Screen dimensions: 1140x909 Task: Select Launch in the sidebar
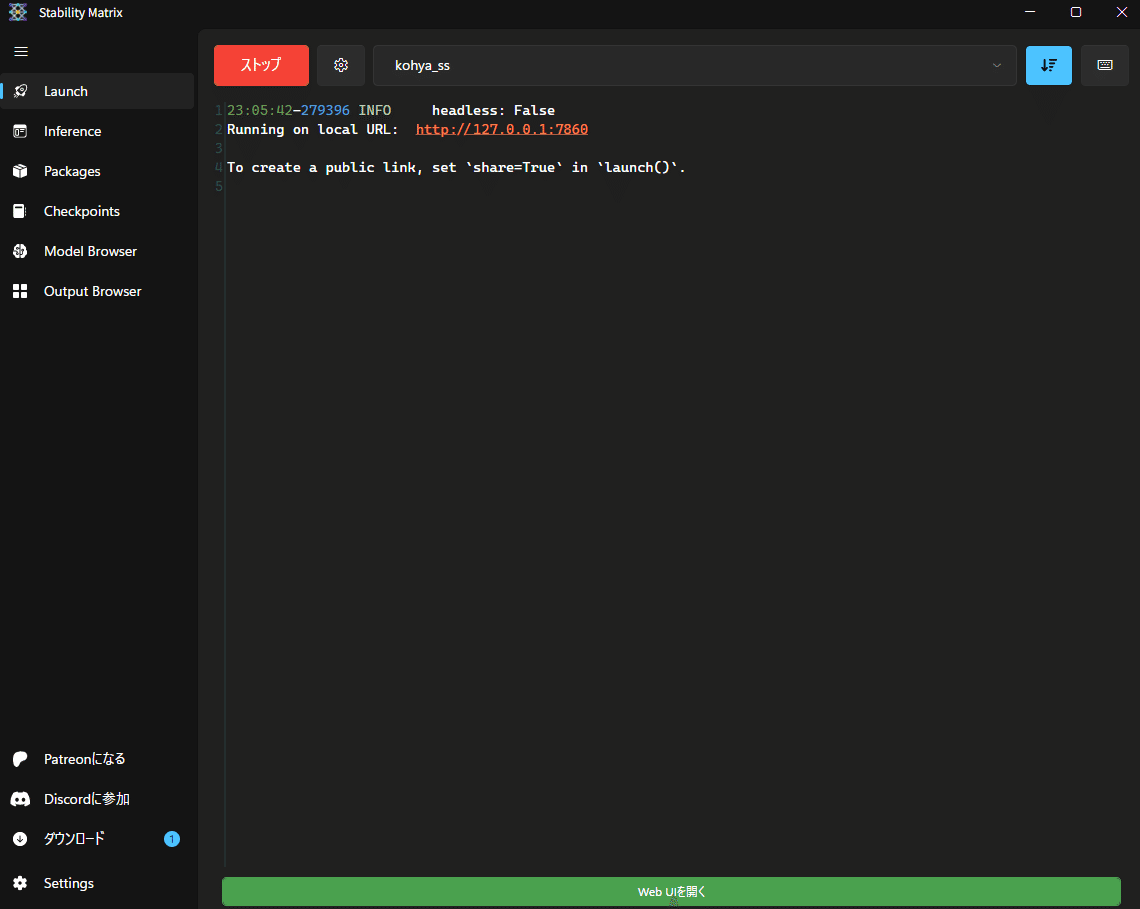coord(97,91)
